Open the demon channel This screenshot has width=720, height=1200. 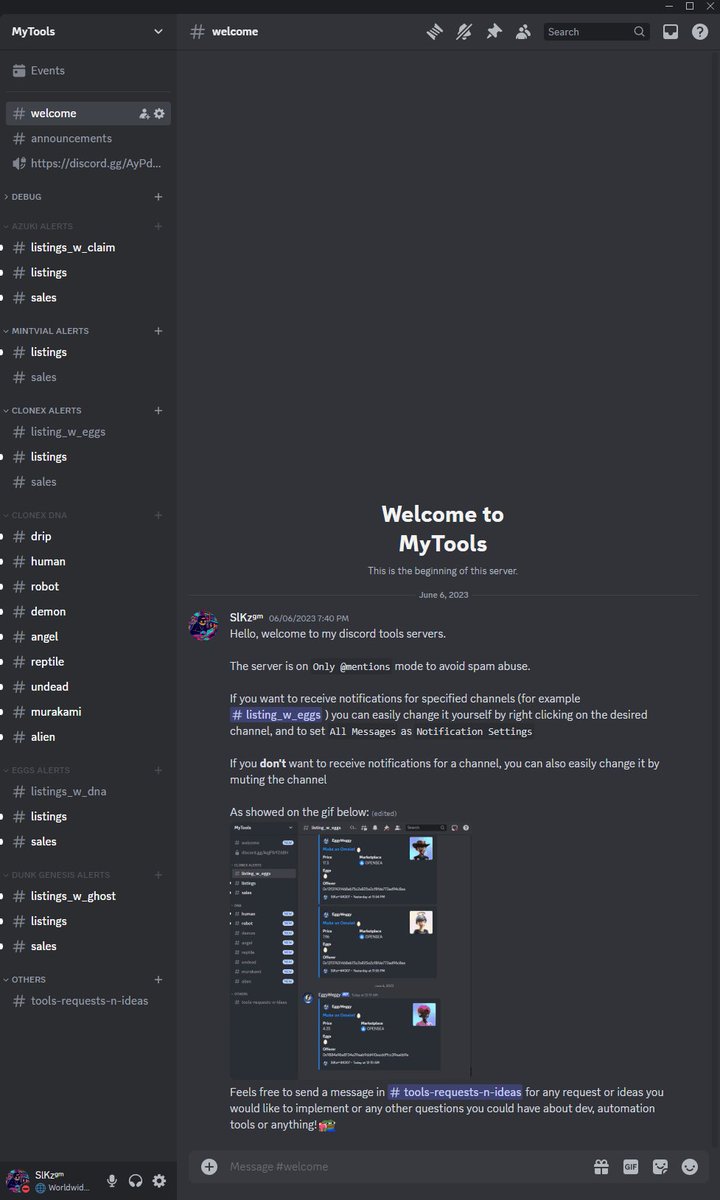pyautogui.click(x=88, y=611)
